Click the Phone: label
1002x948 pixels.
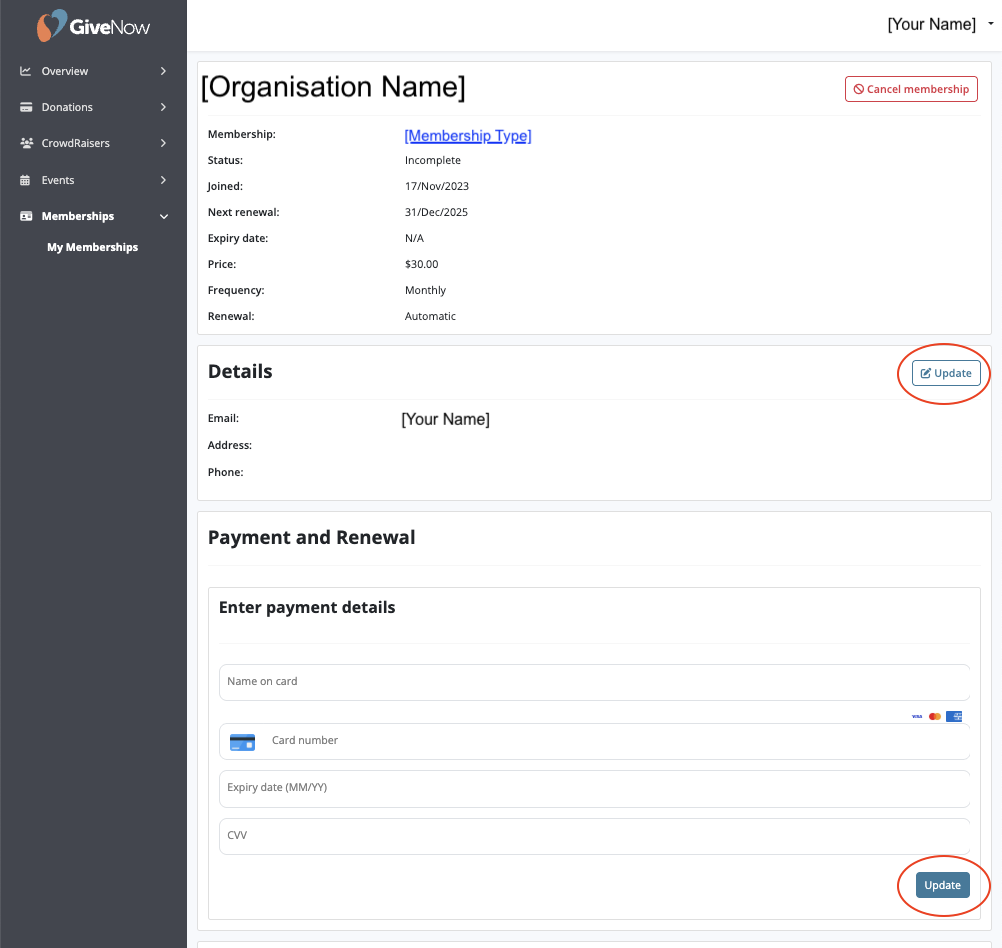pos(226,472)
